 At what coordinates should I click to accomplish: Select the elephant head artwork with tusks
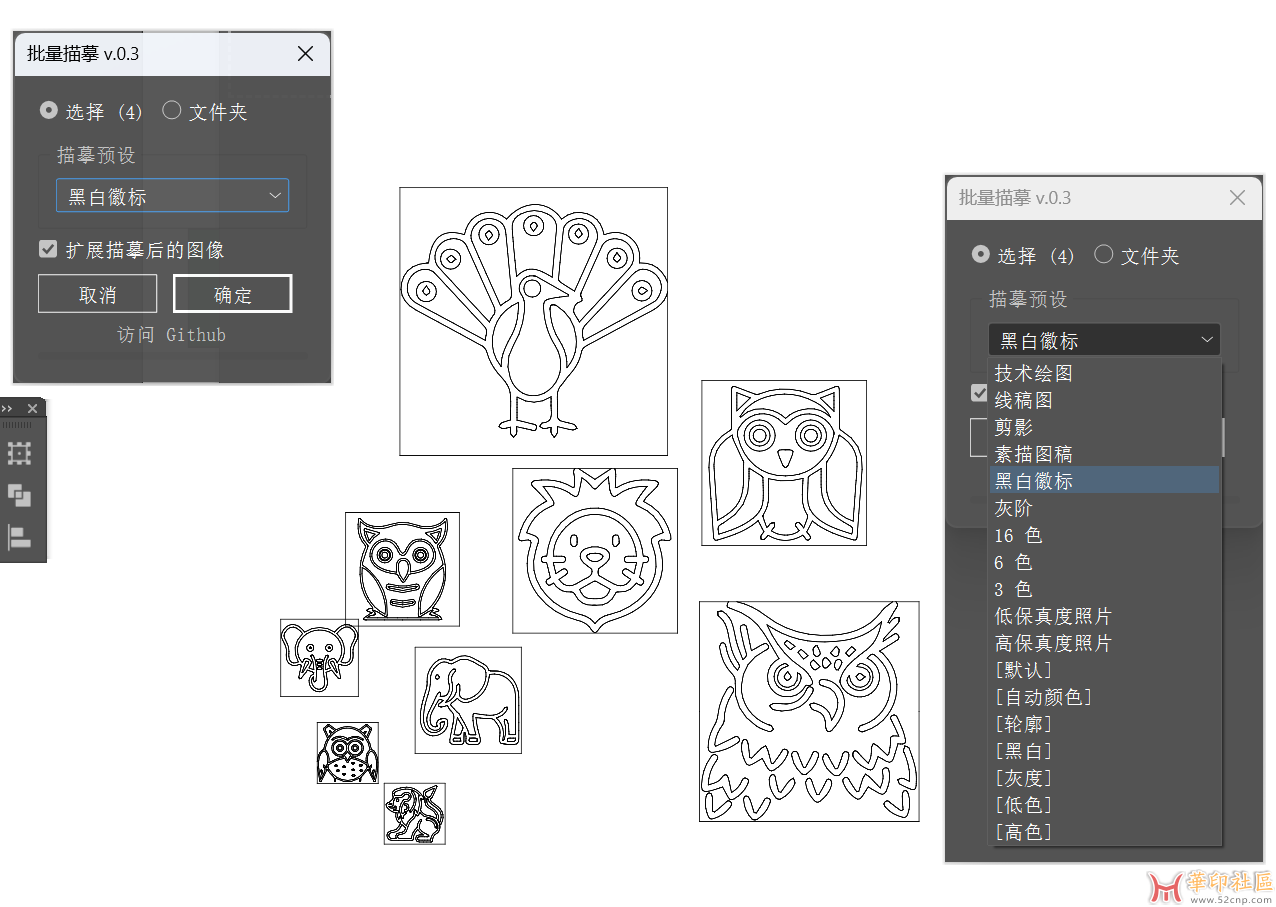tap(319, 658)
